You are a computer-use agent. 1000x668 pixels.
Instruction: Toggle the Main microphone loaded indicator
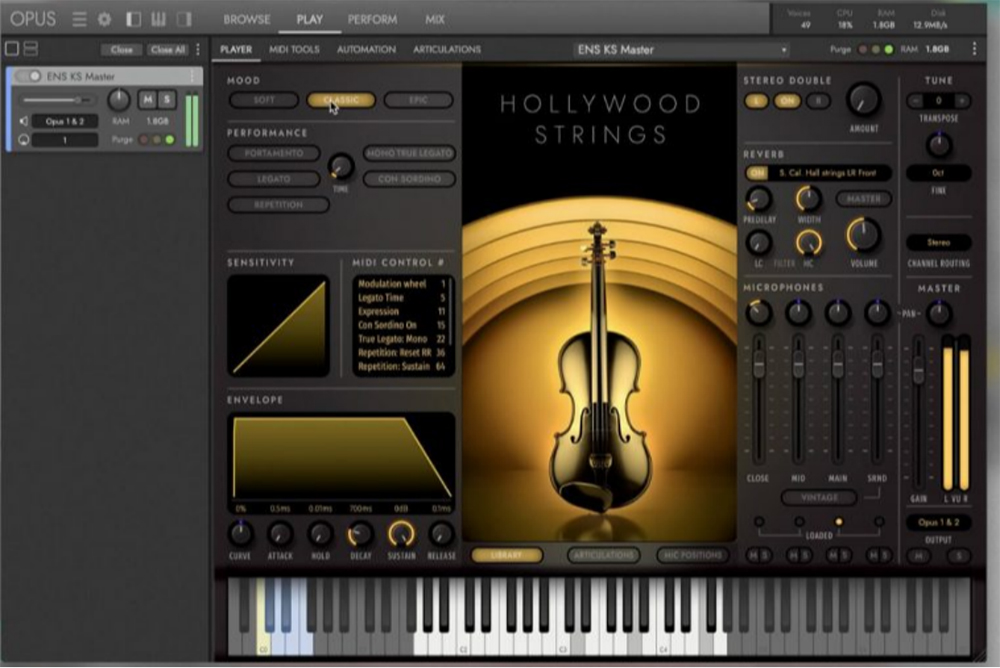click(838, 522)
